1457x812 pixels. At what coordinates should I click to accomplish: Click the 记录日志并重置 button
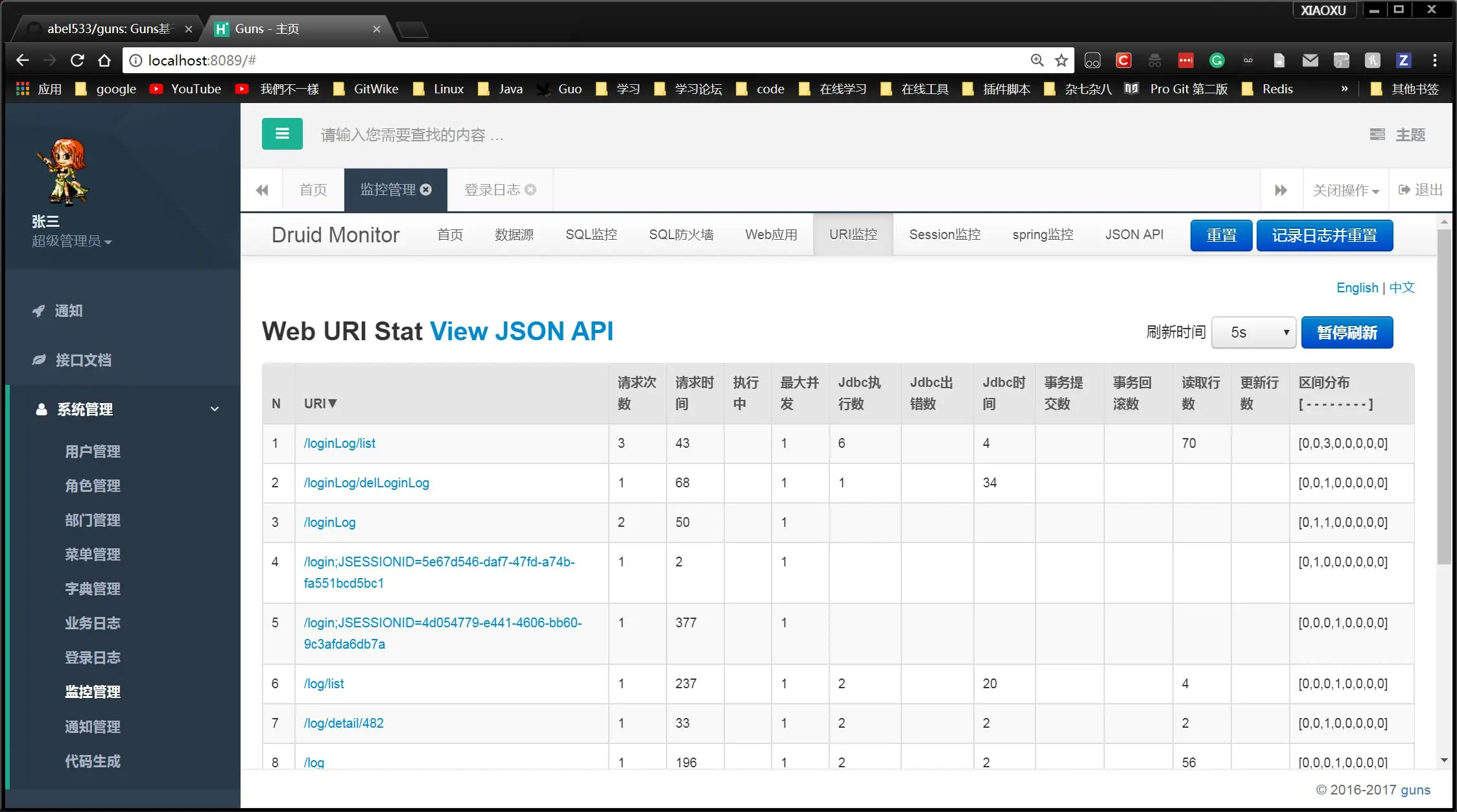click(x=1324, y=235)
